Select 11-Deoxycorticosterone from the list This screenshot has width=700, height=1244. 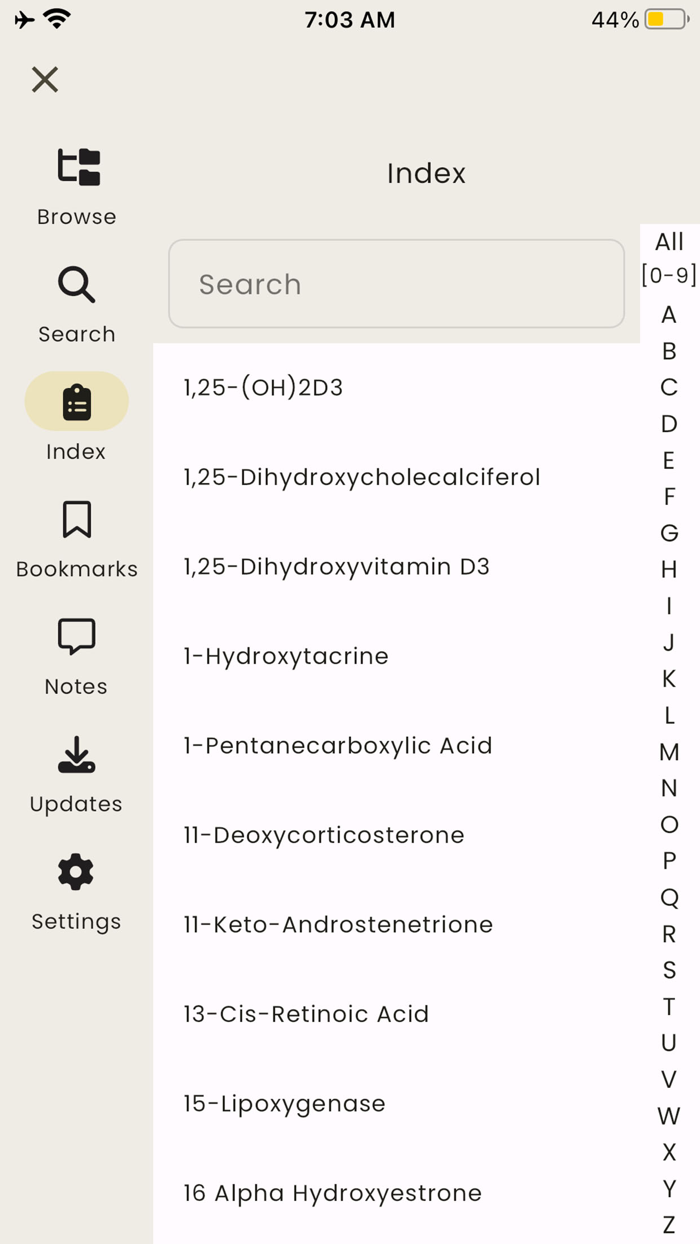coord(322,835)
